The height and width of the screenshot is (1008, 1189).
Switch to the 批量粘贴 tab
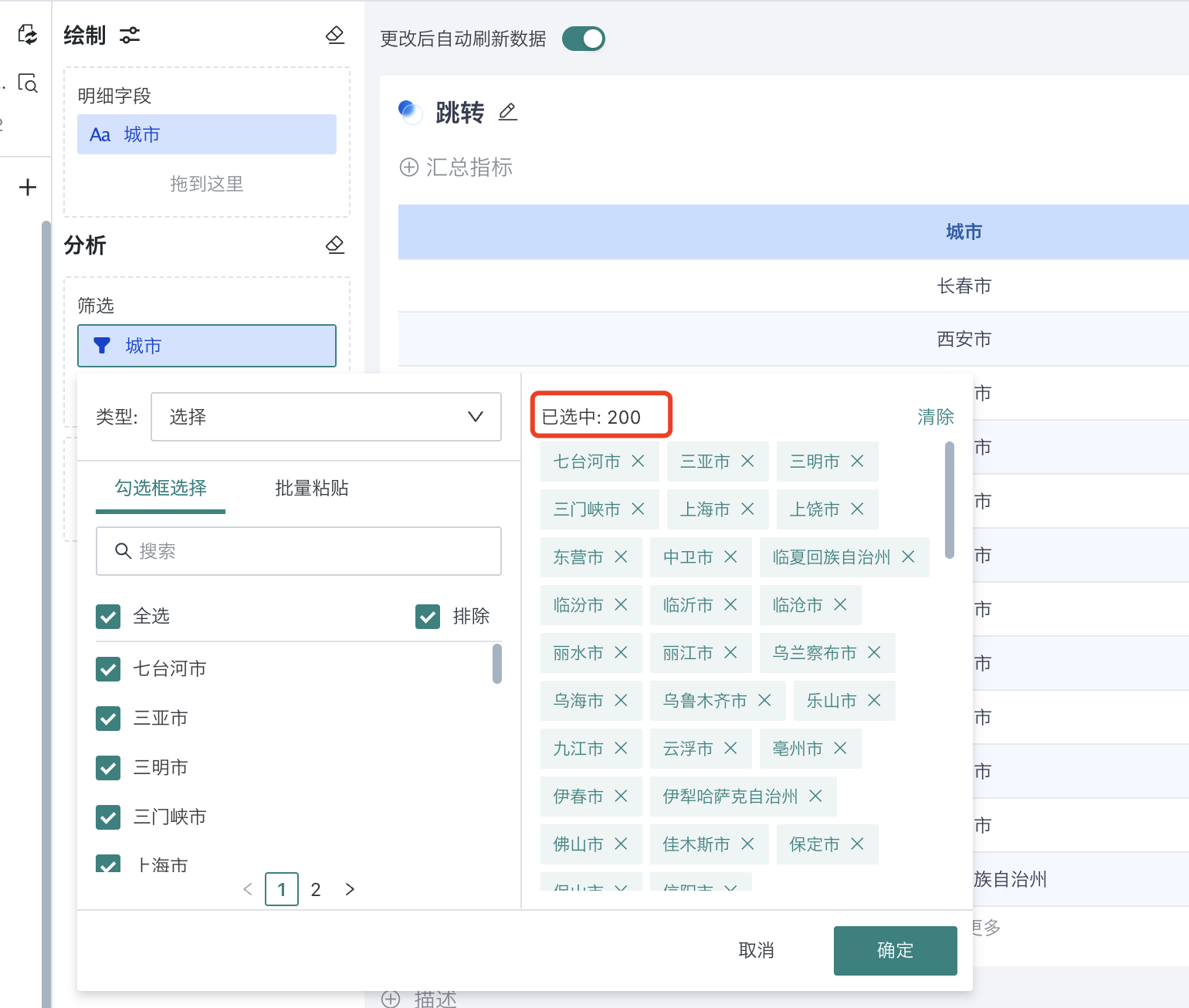(311, 488)
